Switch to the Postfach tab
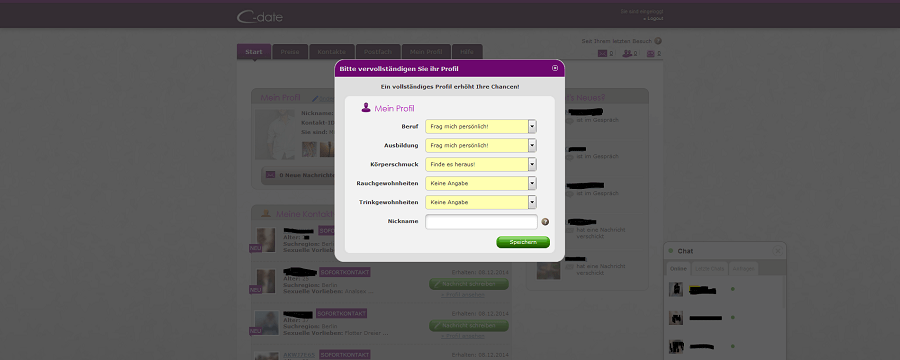 (378, 52)
